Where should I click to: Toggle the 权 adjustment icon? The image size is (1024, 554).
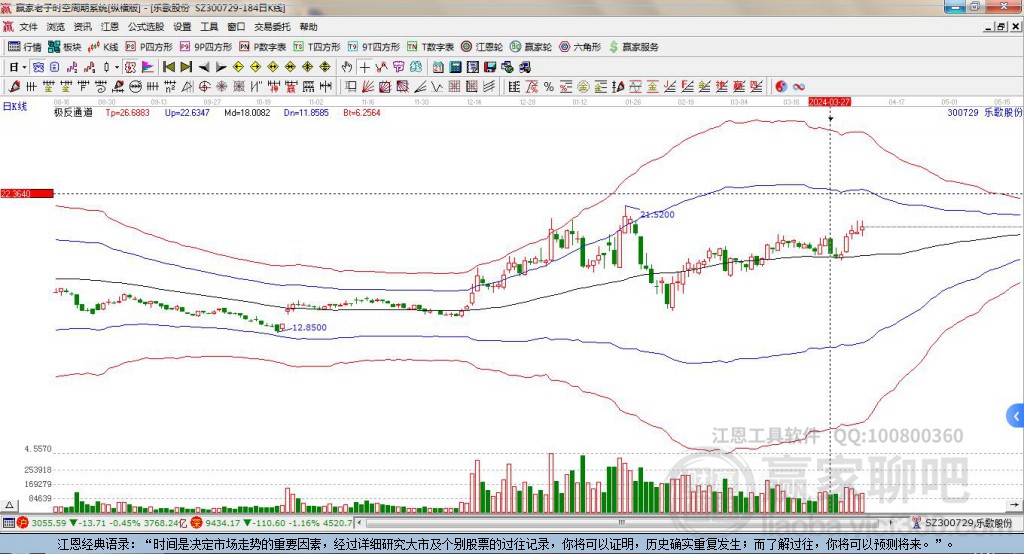coord(129,67)
